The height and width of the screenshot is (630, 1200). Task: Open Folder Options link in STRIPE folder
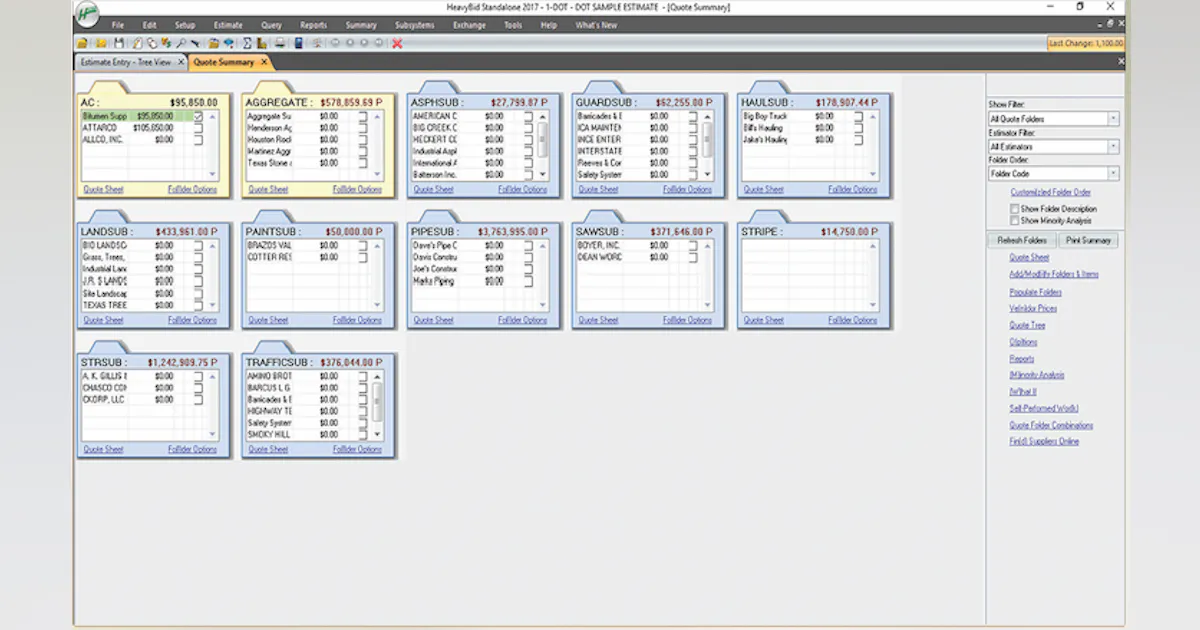(x=853, y=320)
